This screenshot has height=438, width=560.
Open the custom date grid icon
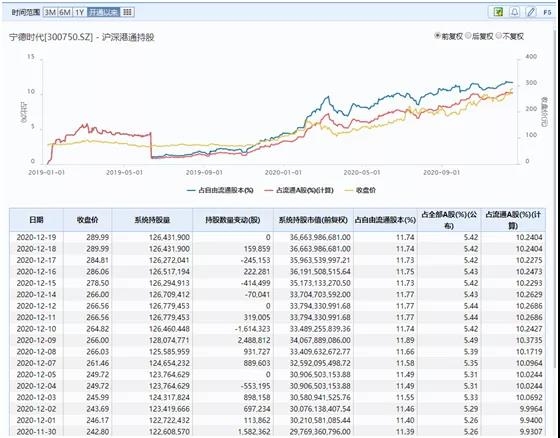point(127,12)
